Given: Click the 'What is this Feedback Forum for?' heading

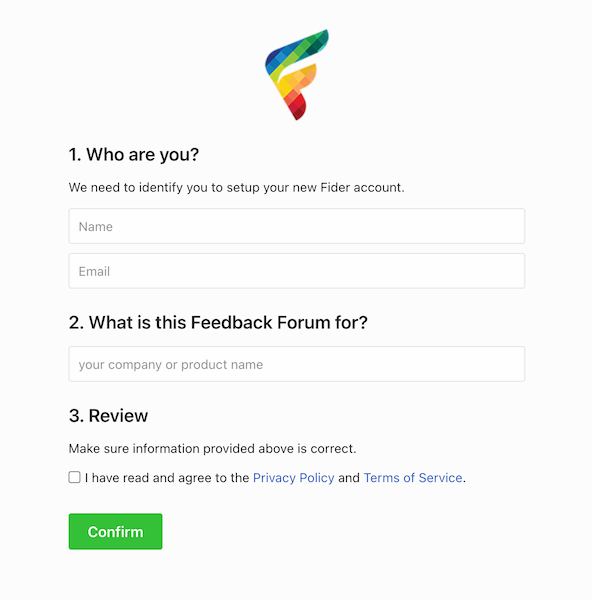Looking at the screenshot, I should point(218,322).
